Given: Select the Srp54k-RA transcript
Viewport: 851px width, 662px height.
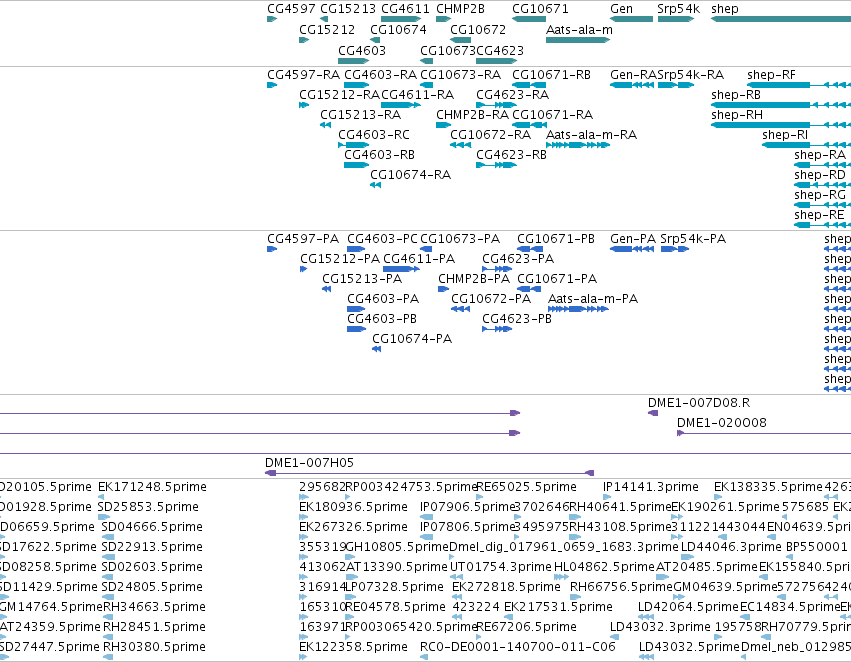Looking at the screenshot, I should (x=676, y=85).
